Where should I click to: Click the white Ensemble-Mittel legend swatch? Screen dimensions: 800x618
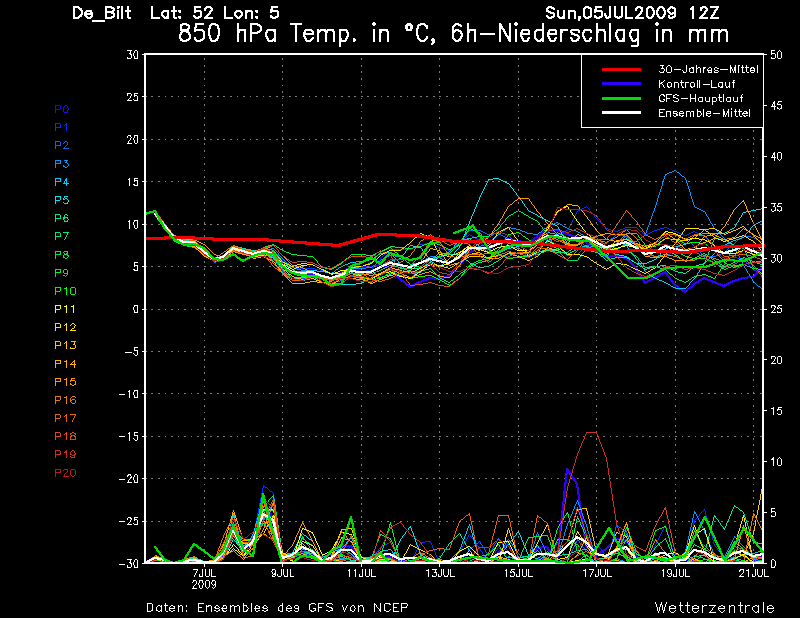click(x=621, y=112)
